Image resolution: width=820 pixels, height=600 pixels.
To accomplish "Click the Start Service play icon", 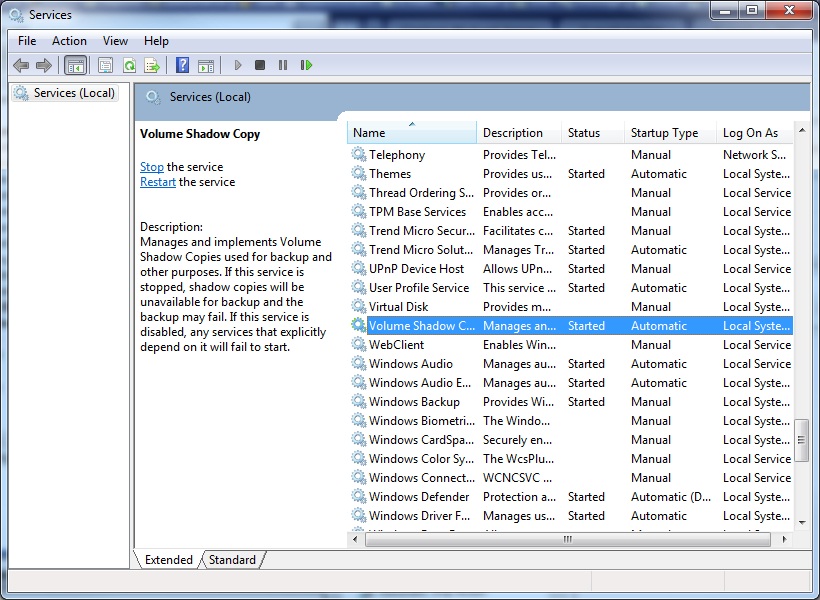I will point(238,65).
